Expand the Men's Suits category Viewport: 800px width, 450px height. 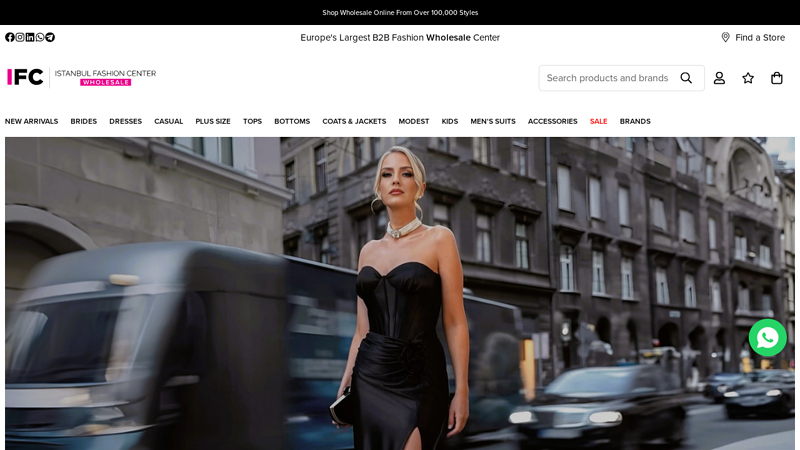(x=493, y=122)
